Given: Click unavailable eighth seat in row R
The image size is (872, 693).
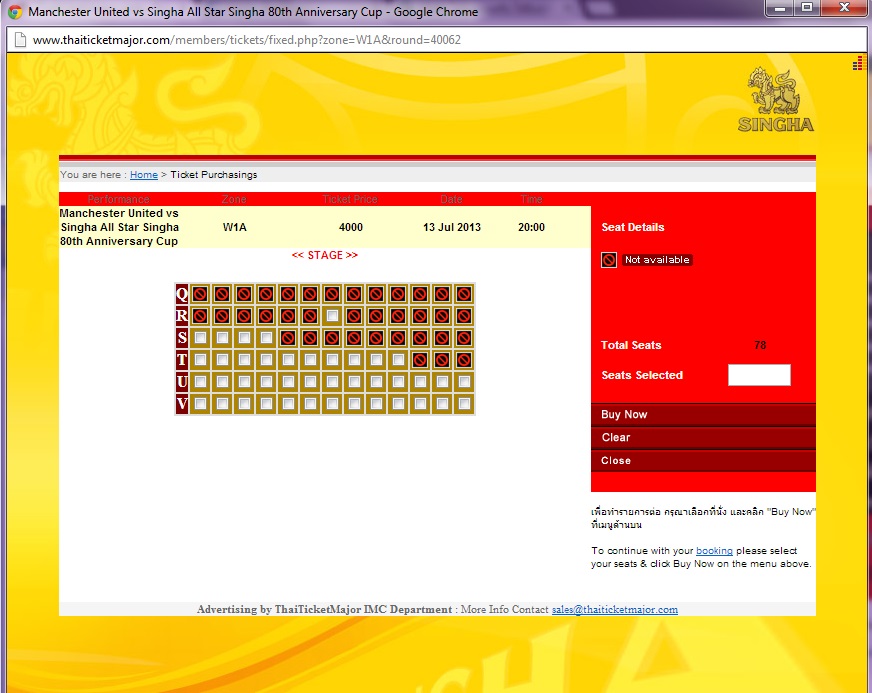Looking at the screenshot, I should click(354, 316).
